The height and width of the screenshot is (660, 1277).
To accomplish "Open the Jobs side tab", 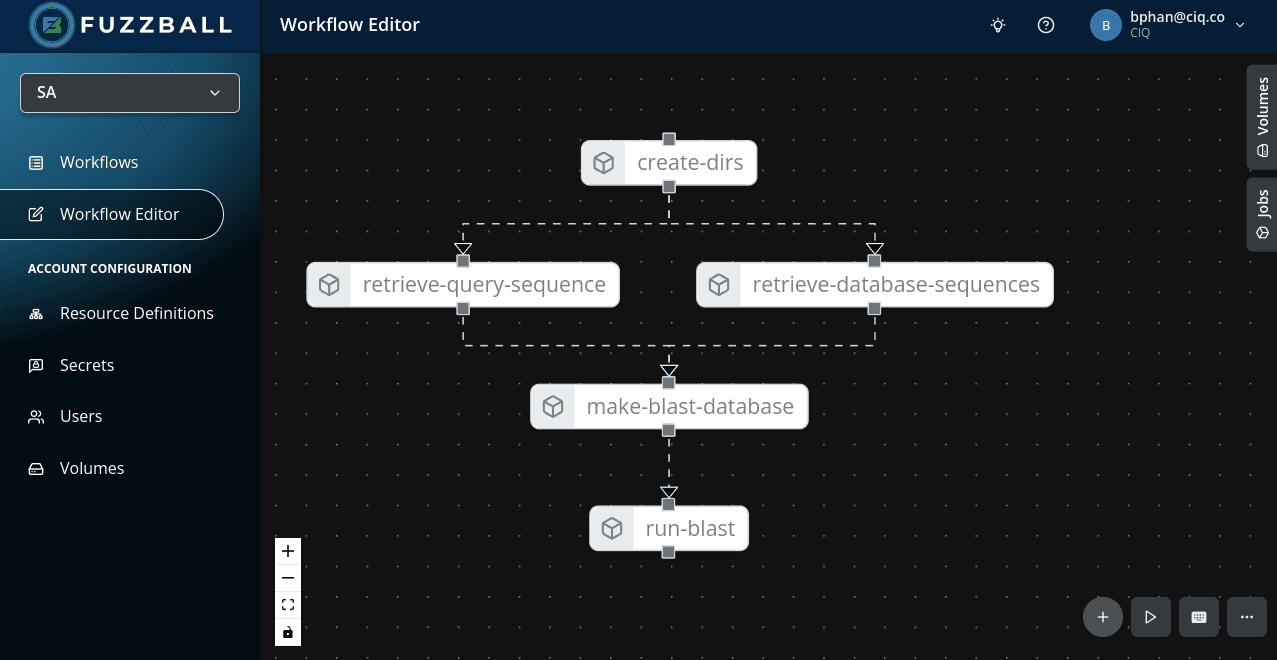I will 1262,214.
